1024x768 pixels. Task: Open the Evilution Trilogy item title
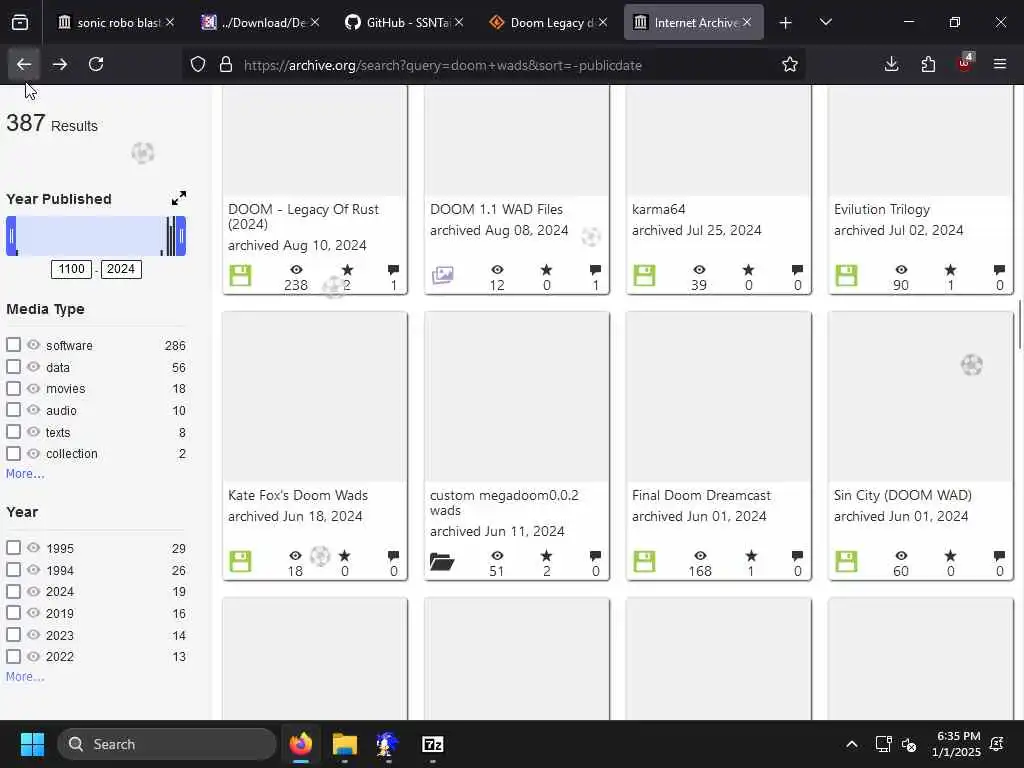click(882, 209)
